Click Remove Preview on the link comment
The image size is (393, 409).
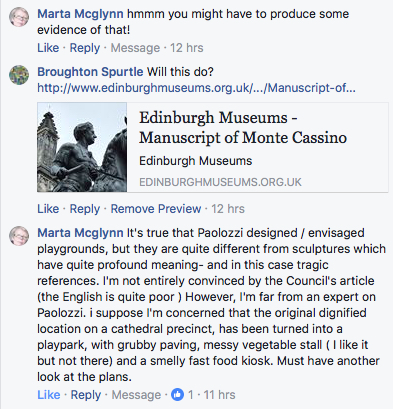[x=156, y=209]
